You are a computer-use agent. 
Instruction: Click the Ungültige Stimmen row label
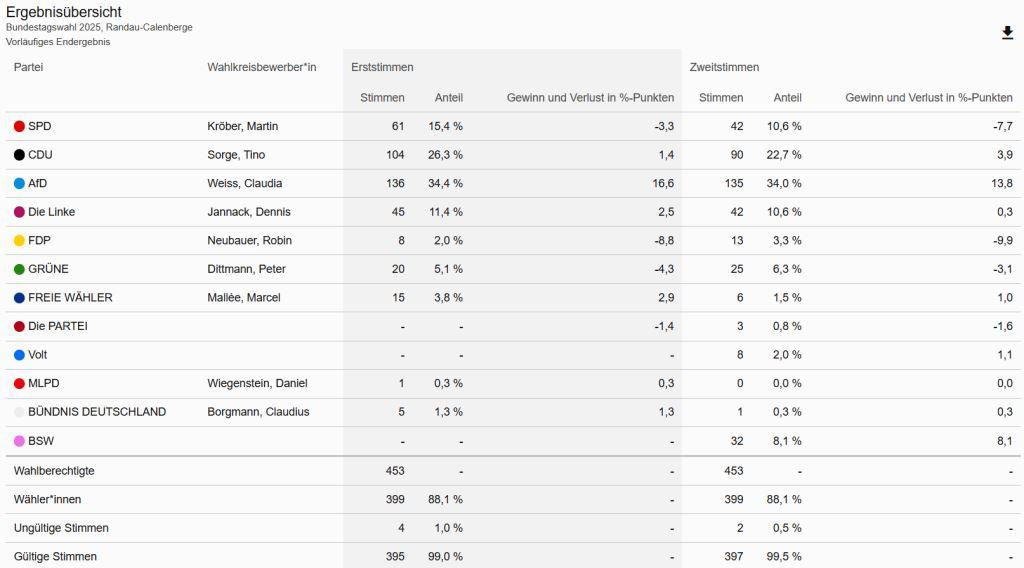[x=61, y=528]
